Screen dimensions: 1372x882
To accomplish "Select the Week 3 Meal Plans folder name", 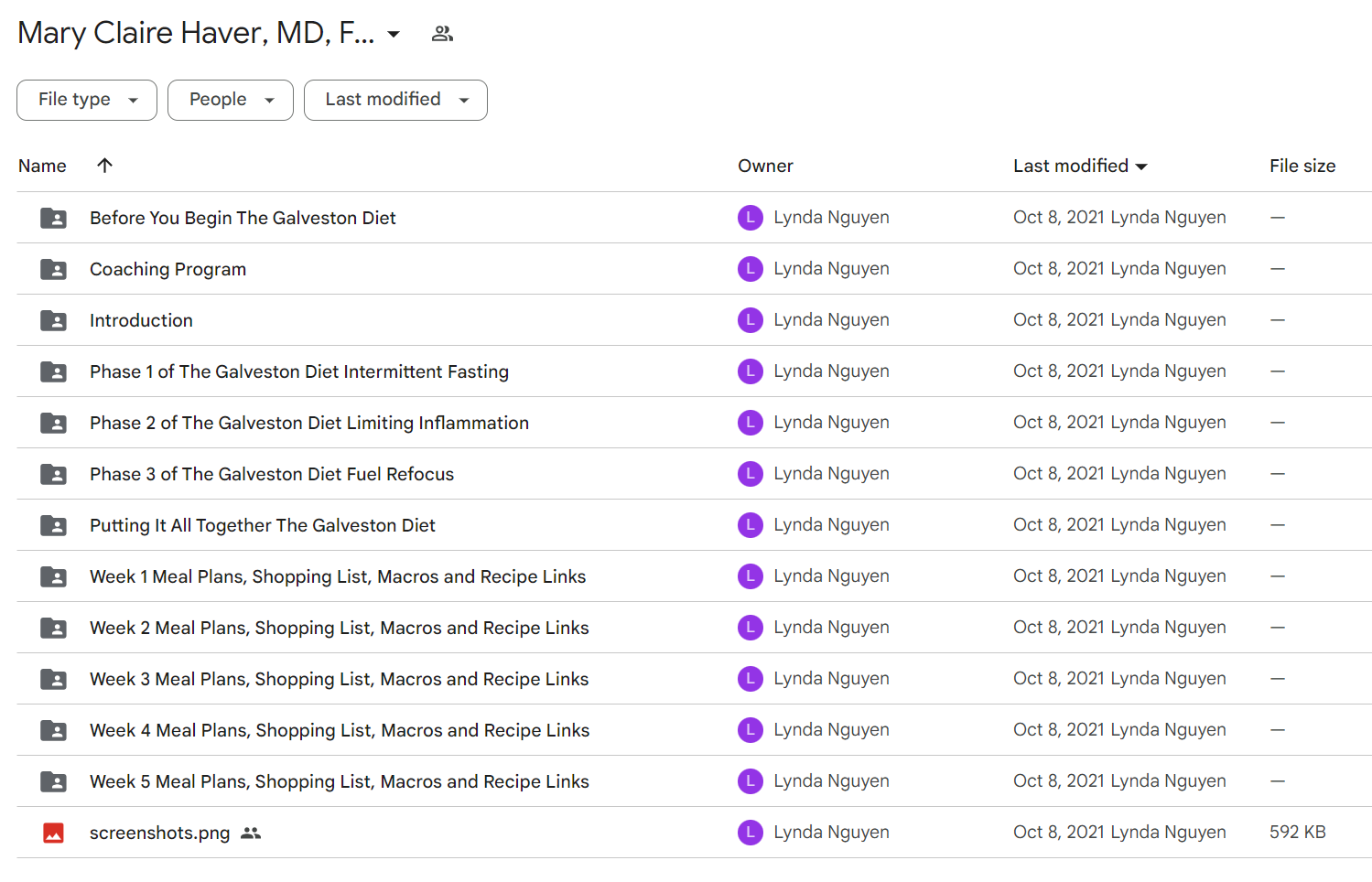I will 340,679.
